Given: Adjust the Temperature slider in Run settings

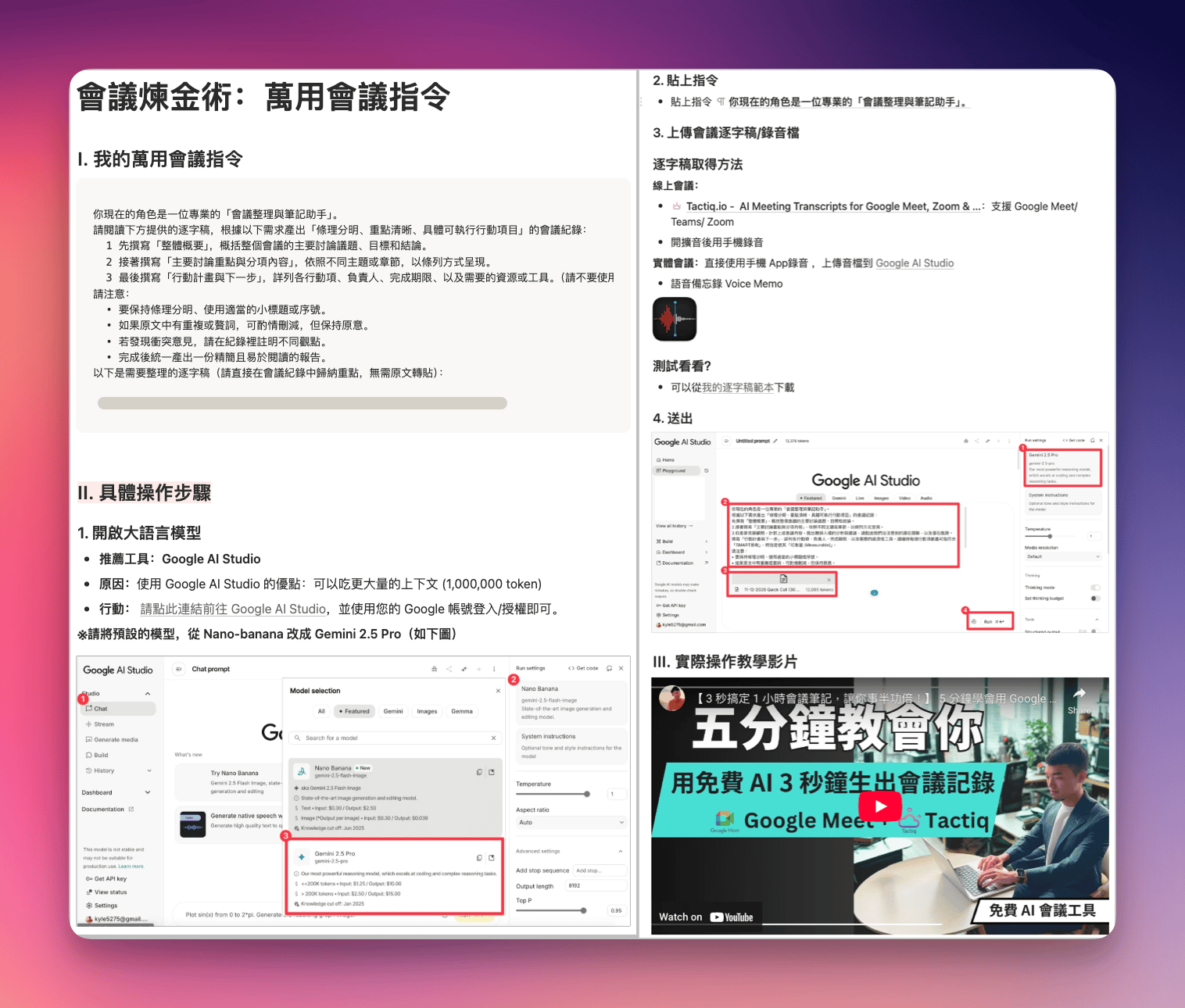Looking at the screenshot, I should (x=586, y=794).
